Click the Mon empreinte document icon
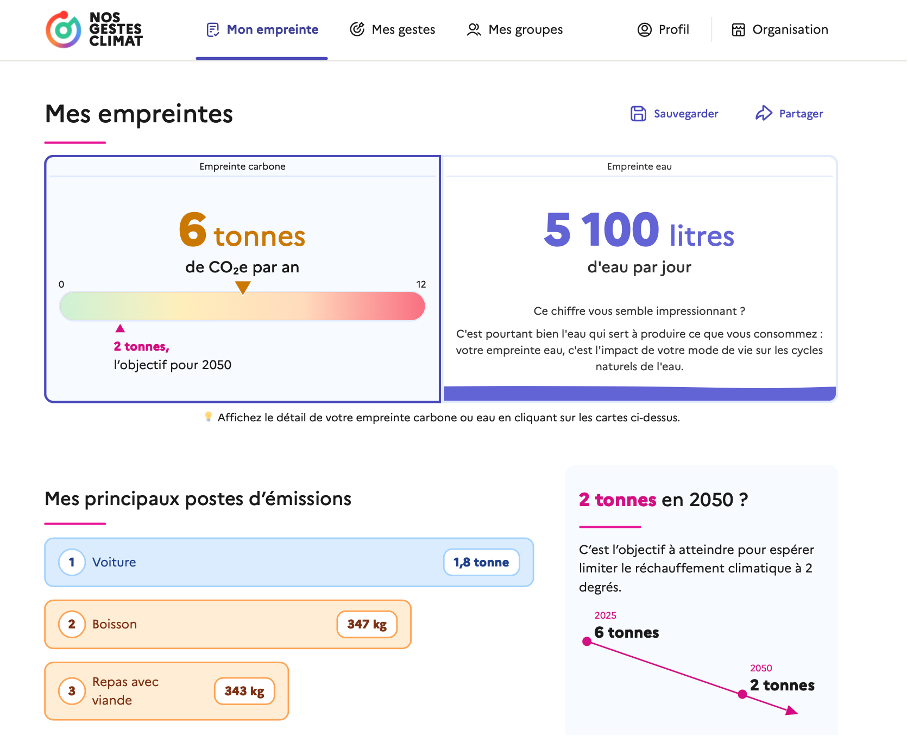 click(x=212, y=30)
